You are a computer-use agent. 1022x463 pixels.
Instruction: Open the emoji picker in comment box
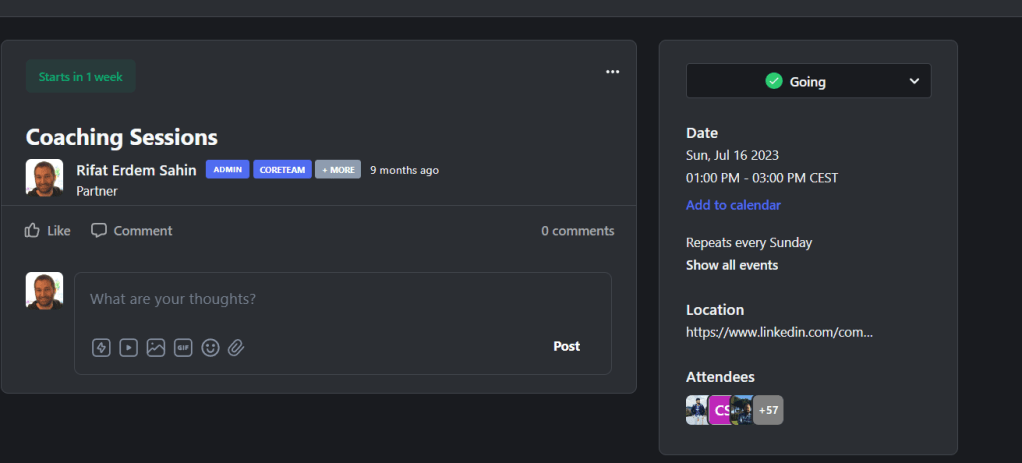coord(210,348)
